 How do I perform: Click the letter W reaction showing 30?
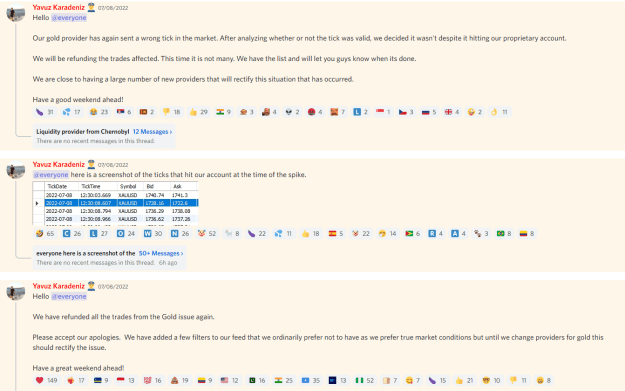(153, 234)
